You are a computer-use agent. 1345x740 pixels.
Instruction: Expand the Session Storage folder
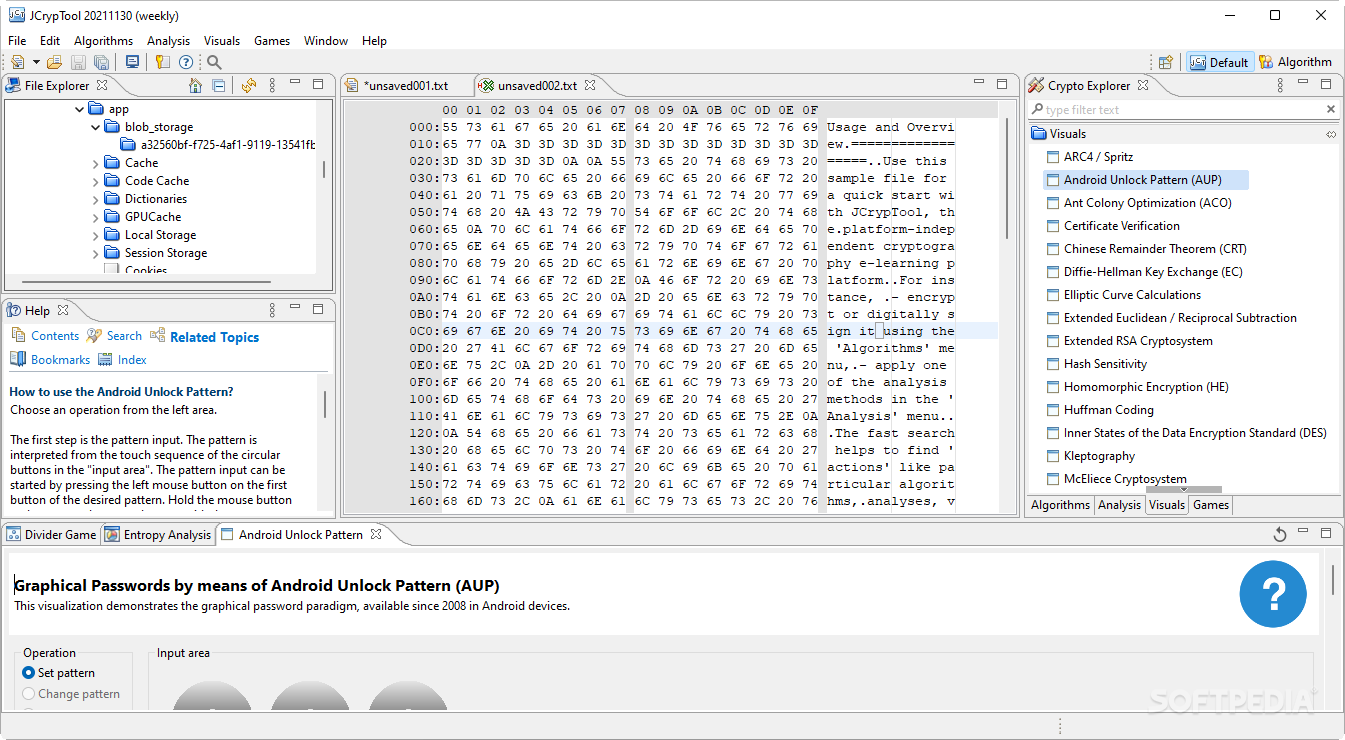(x=96, y=253)
